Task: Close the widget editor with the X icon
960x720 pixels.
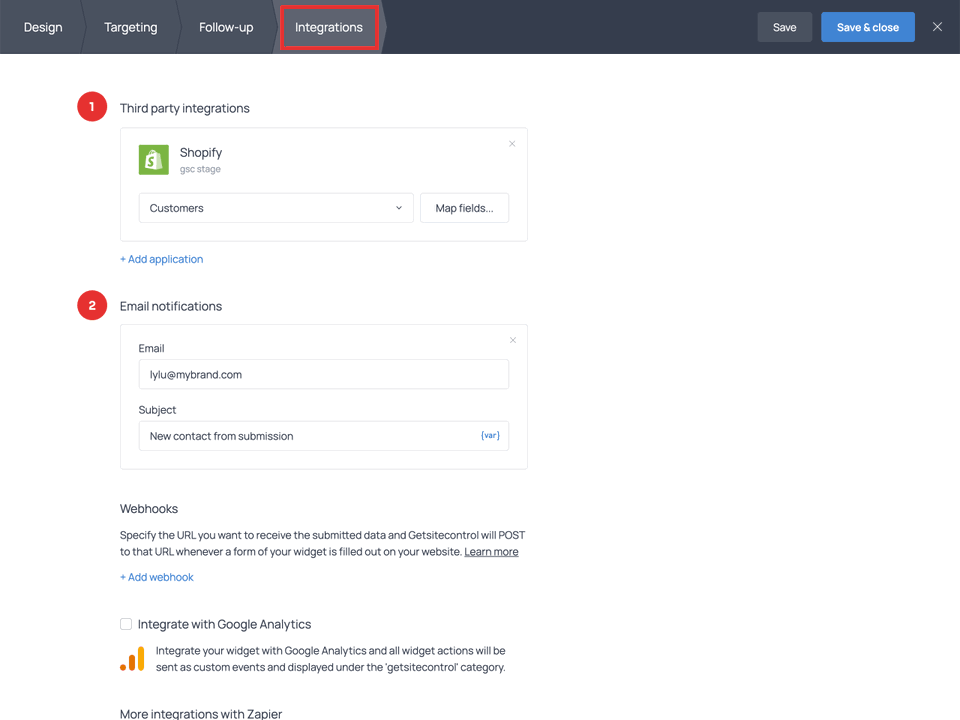Action: click(937, 27)
